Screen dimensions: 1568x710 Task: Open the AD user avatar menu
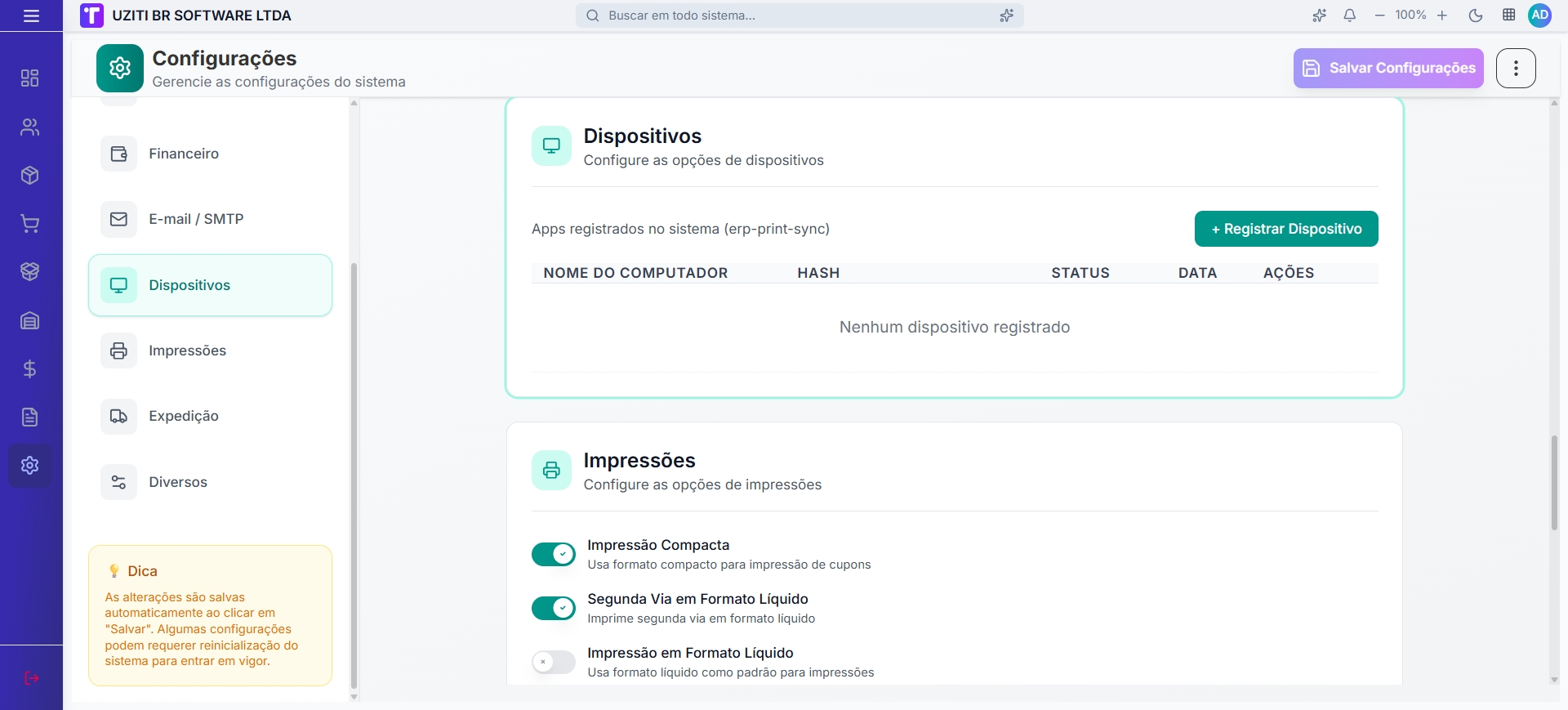coord(1540,16)
